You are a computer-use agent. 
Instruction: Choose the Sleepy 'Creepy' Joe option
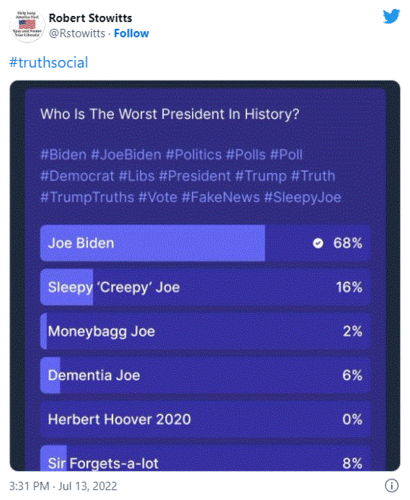pyautogui.click(x=205, y=287)
